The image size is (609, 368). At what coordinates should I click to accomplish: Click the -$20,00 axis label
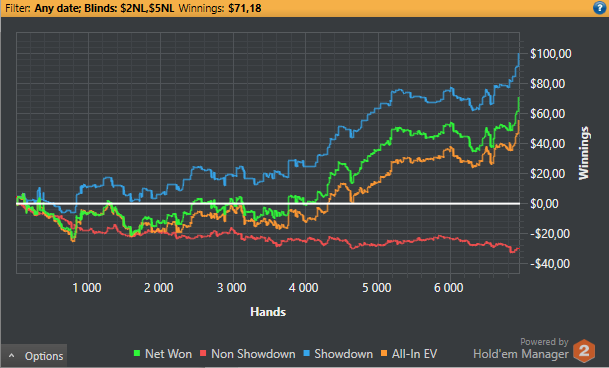[x=550, y=234]
